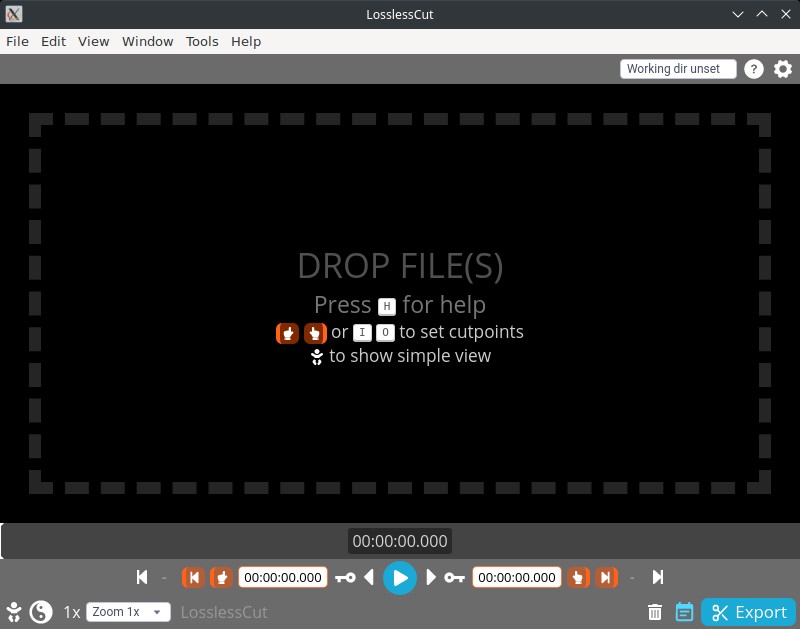Open the help question mark icon
This screenshot has height=629, width=800.
[754, 69]
